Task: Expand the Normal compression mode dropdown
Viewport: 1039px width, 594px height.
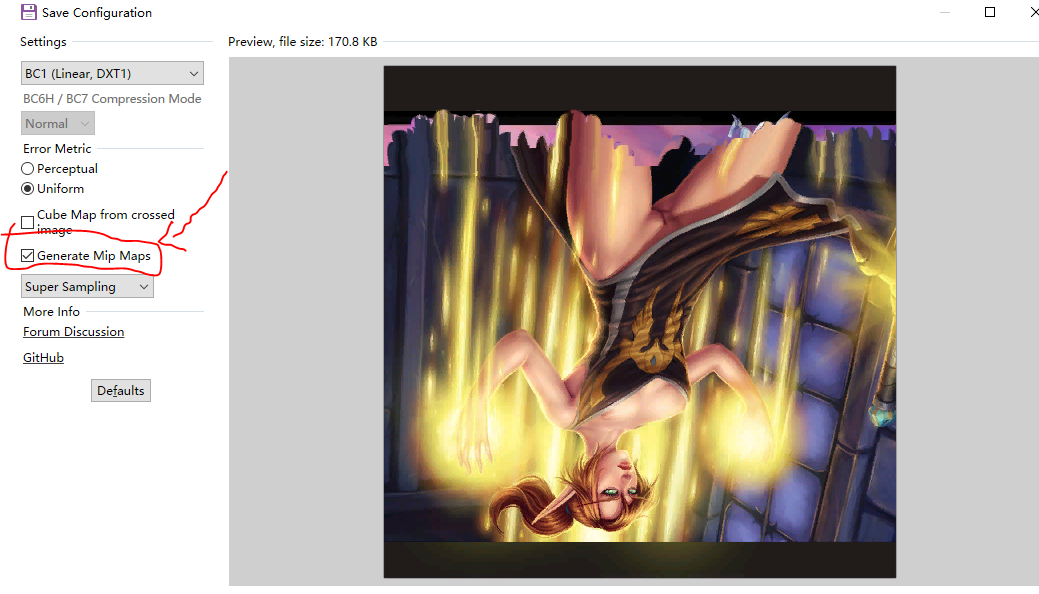Action: pyautogui.click(x=58, y=123)
